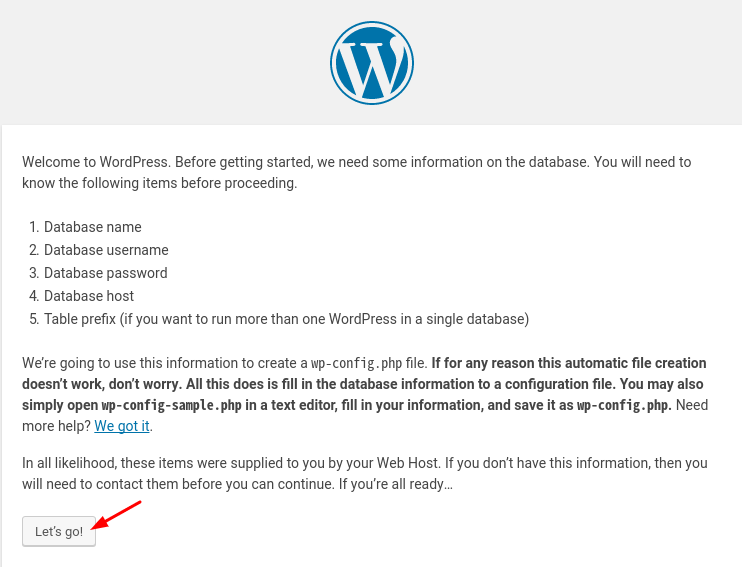Click the "know the following items before proceeding" line
Screen dimensions: 742x567
[159, 183]
